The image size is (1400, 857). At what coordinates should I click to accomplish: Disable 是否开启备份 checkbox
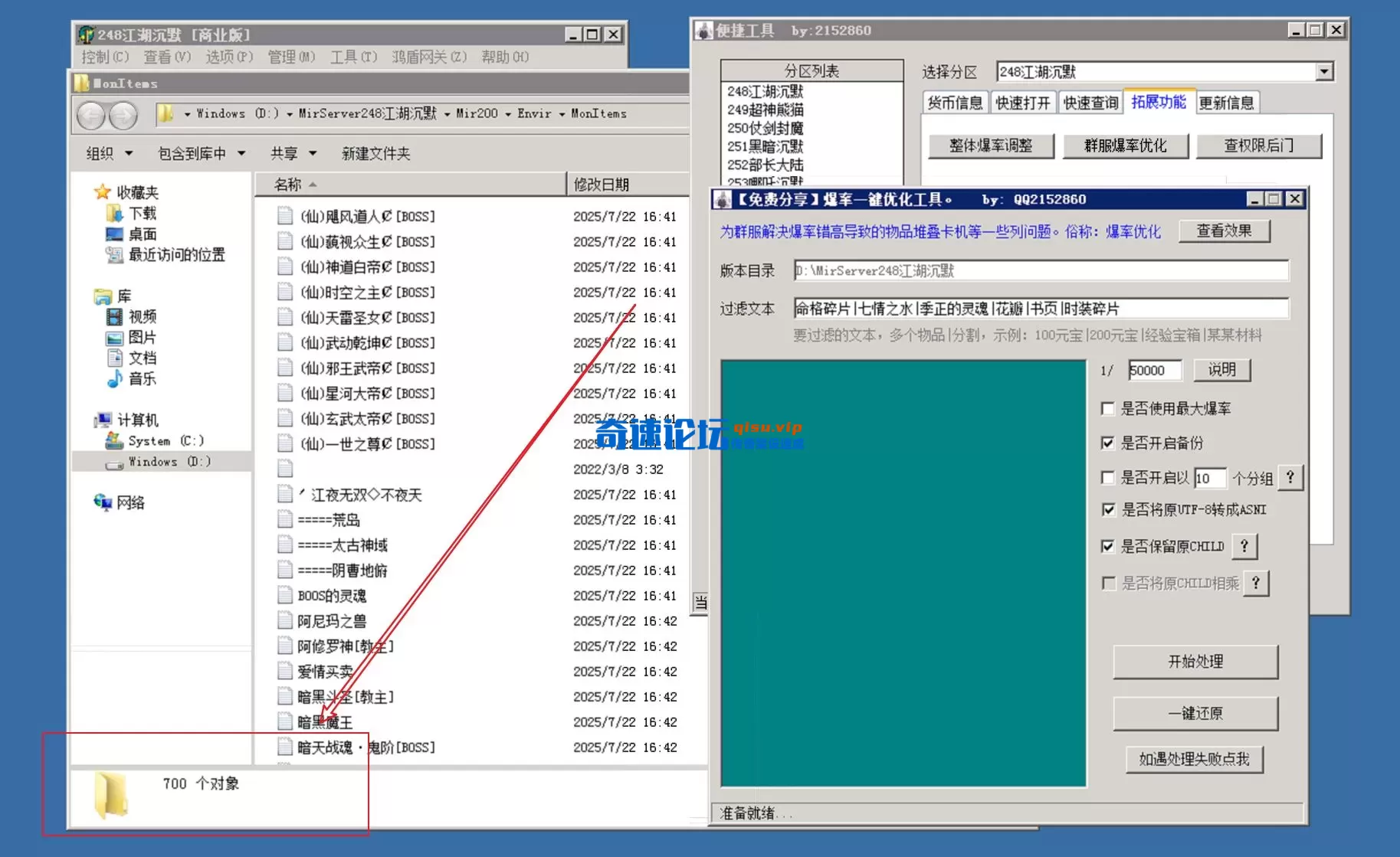(1108, 443)
